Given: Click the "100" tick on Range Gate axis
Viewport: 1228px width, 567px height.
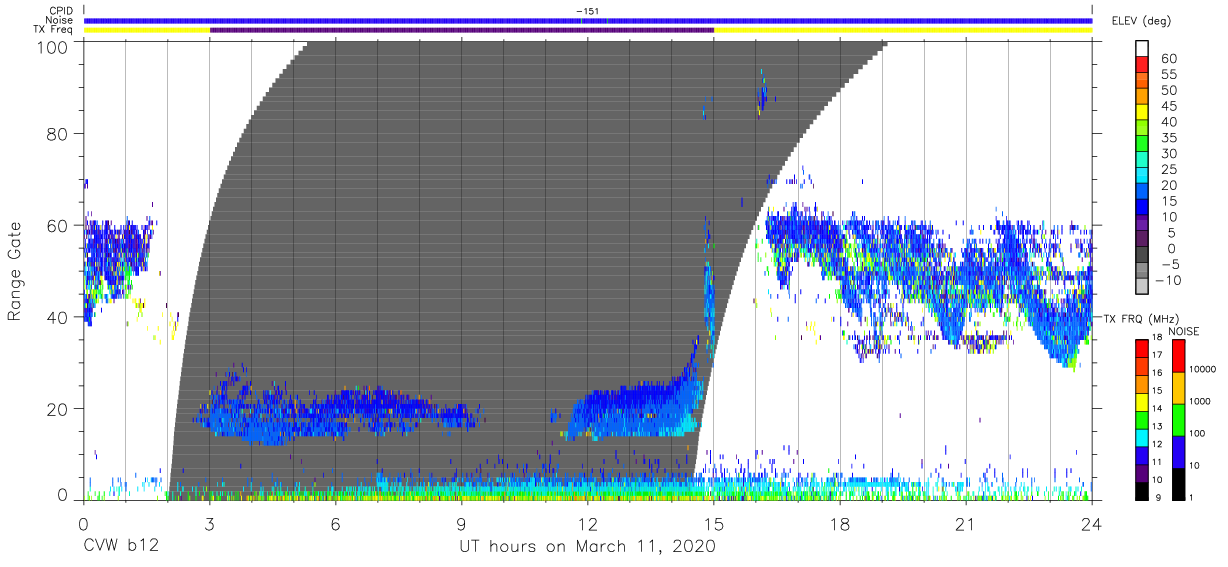Looking at the screenshot, I should 54,46.
